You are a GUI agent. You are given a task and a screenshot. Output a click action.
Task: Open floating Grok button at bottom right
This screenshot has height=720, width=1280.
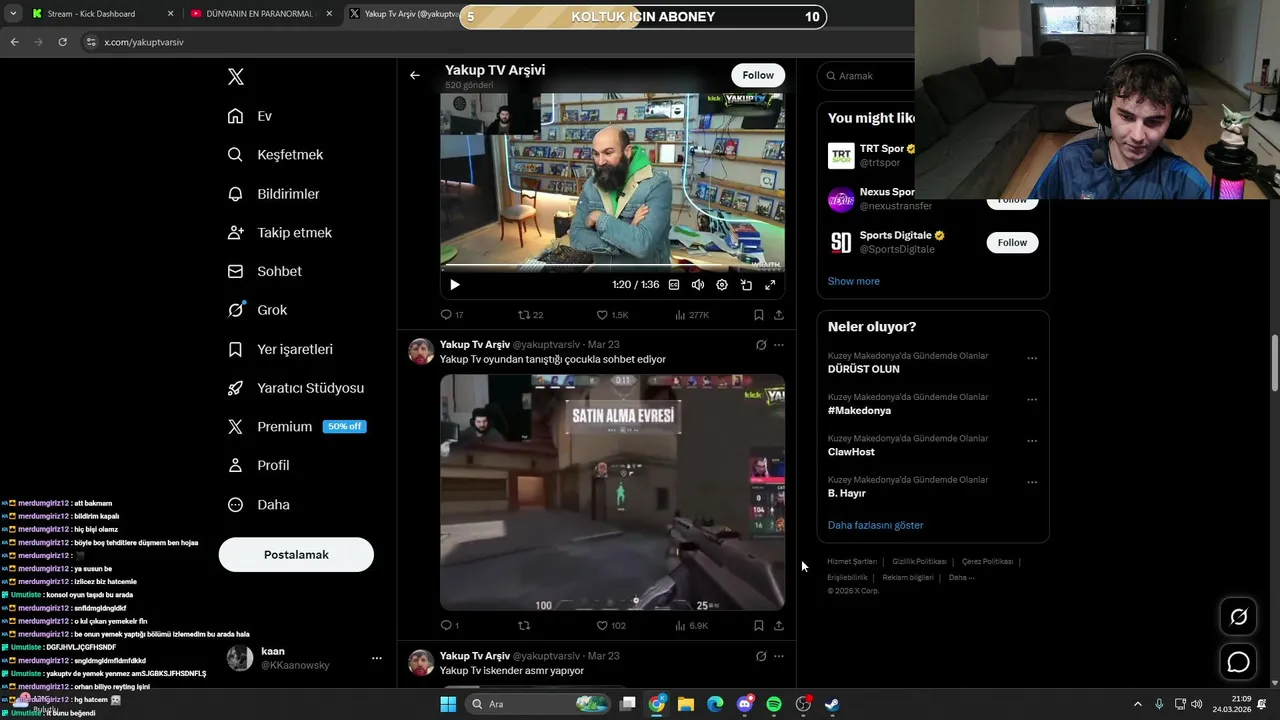click(x=1238, y=617)
